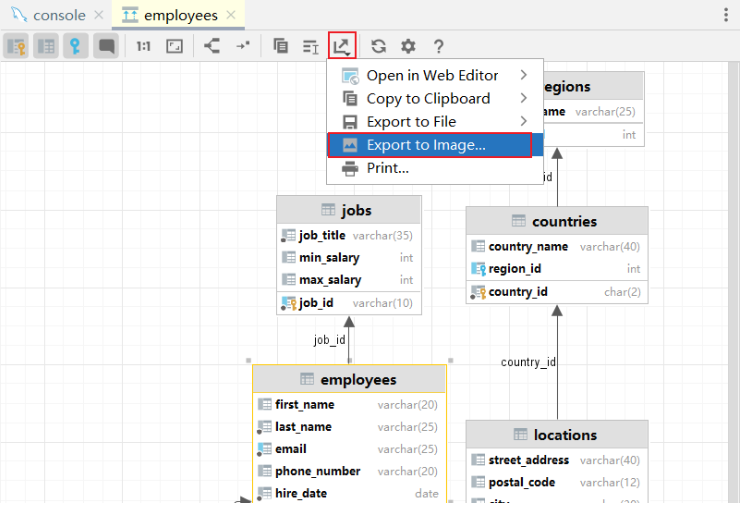Switch to the console tab
Screen dimensions: 740x506
tap(57, 15)
